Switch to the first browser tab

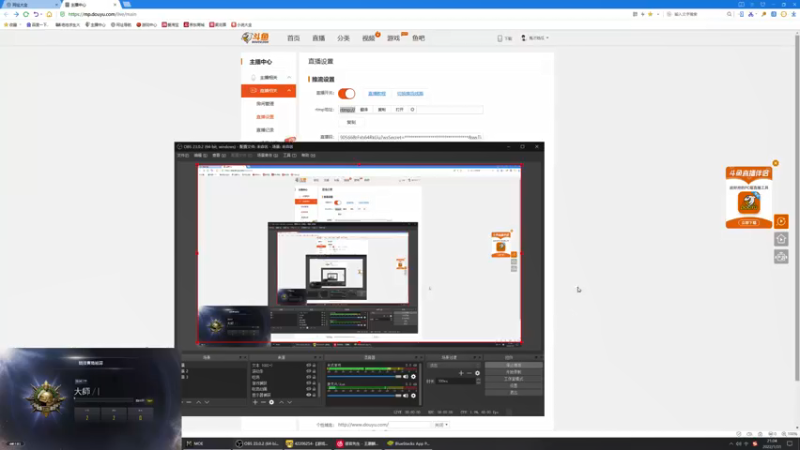pos(30,5)
